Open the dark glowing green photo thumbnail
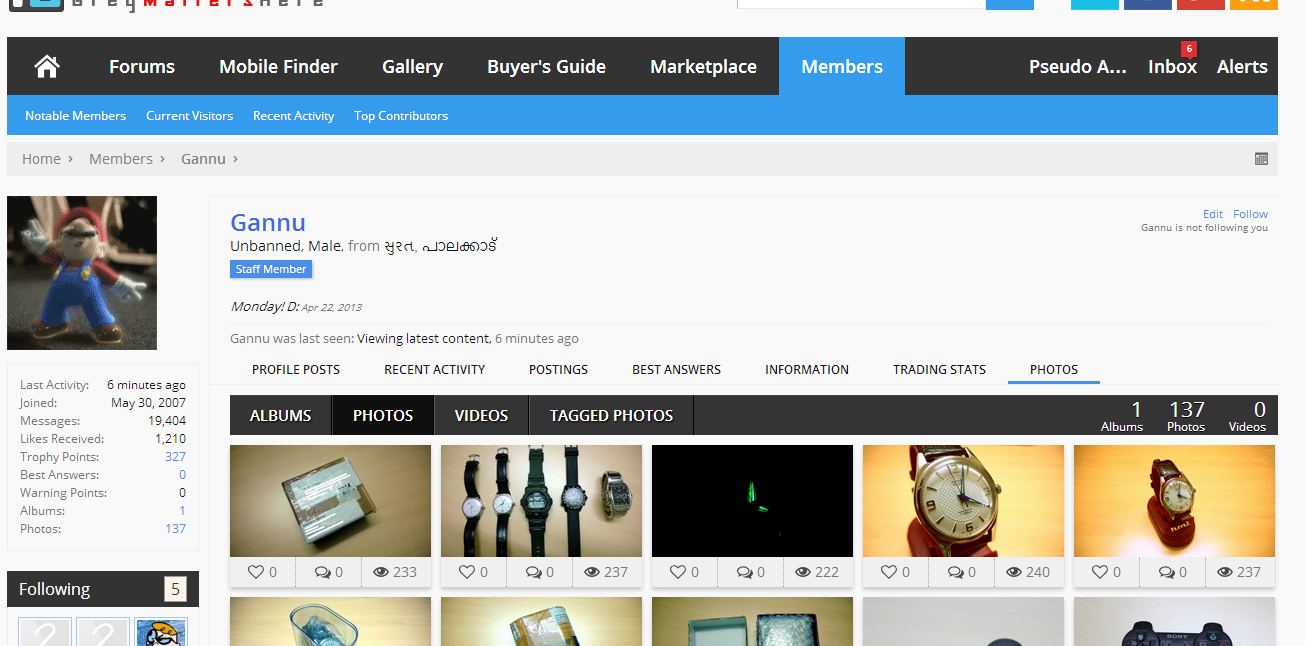Viewport: 1305px width, 646px height. click(752, 501)
